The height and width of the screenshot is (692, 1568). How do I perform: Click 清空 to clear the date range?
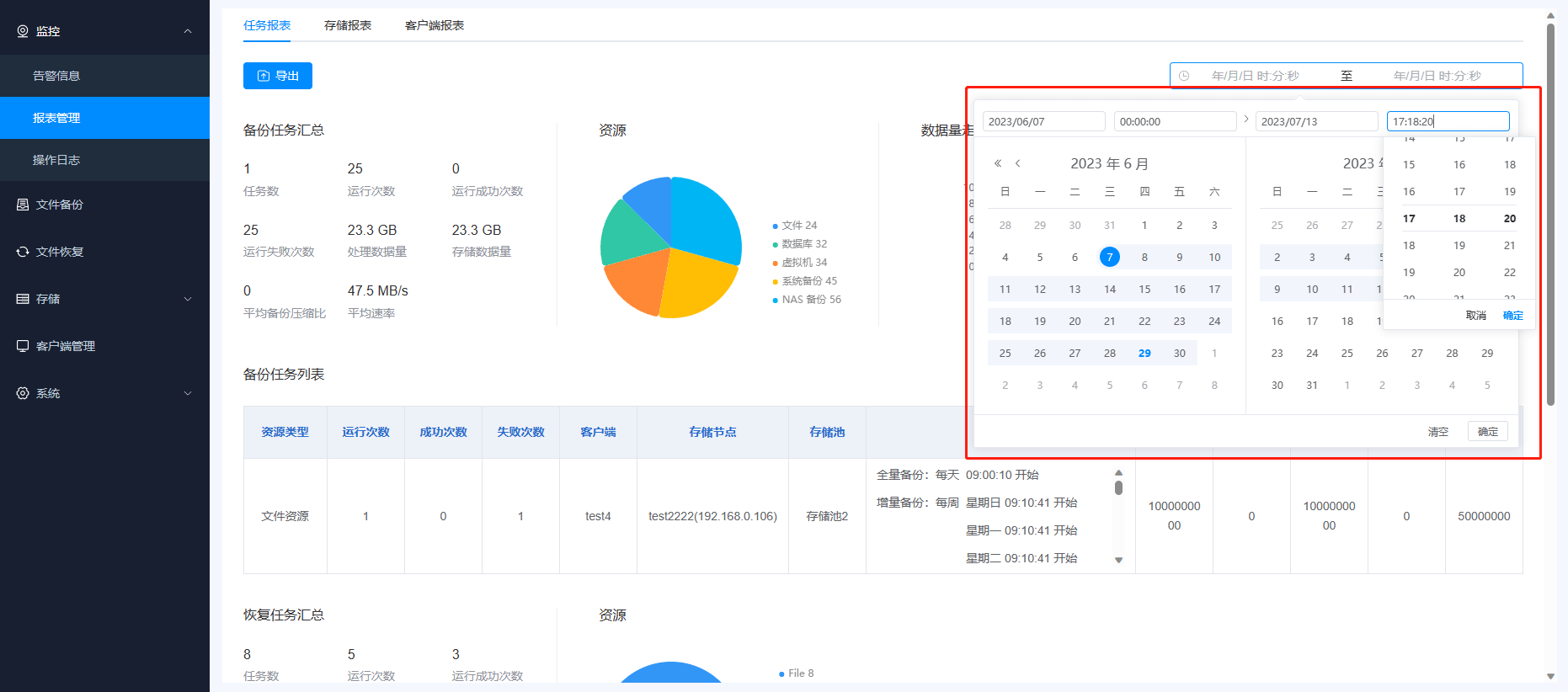[1437, 432]
